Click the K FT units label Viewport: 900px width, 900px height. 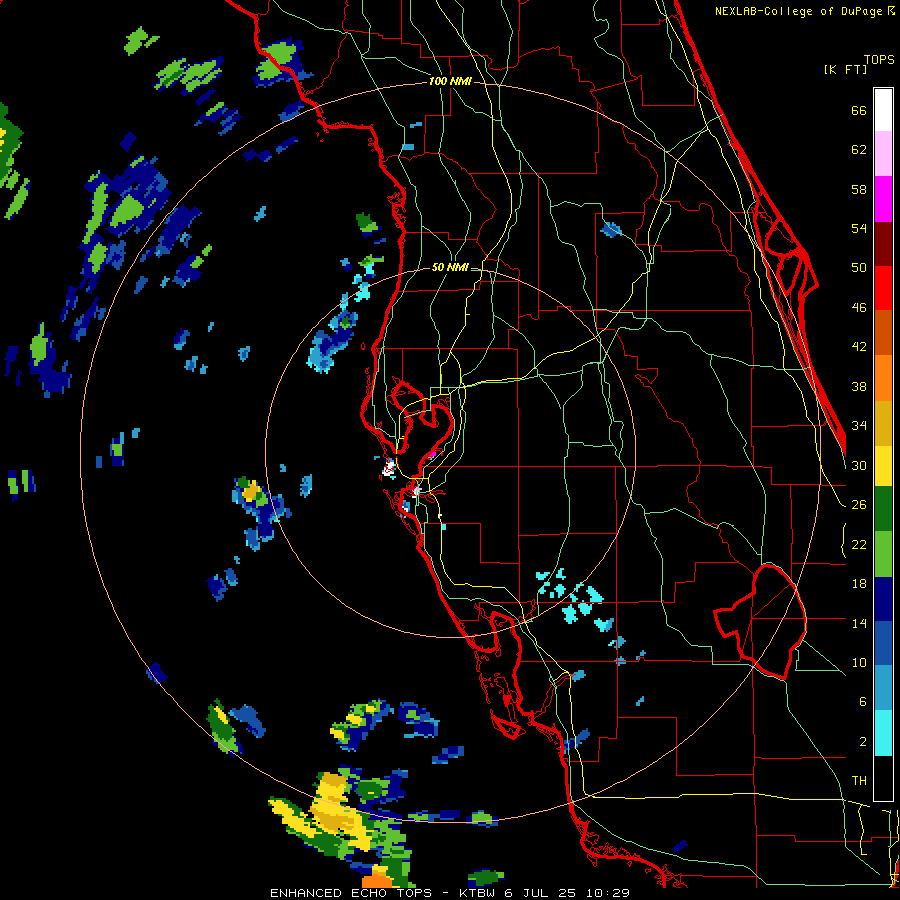(x=845, y=70)
